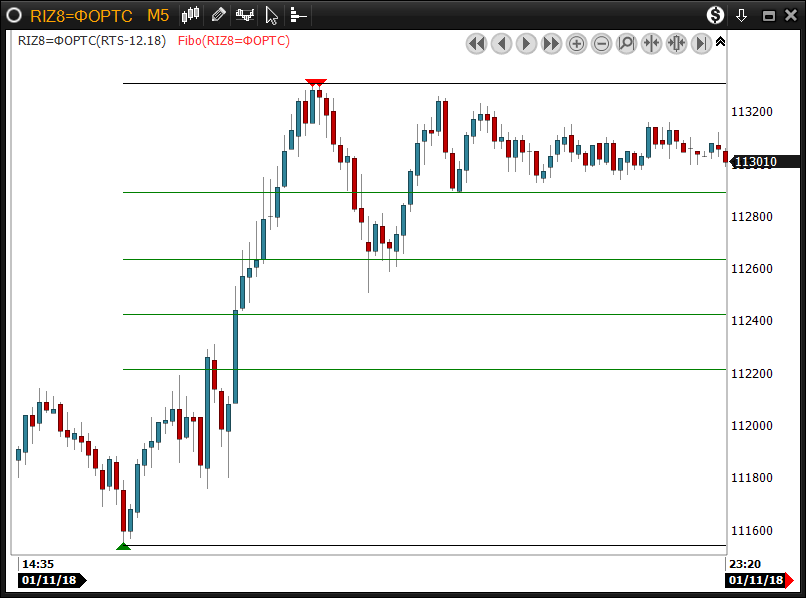This screenshot has width=806, height=598.
Task: Select the pencil drawing tool
Action: (x=219, y=15)
